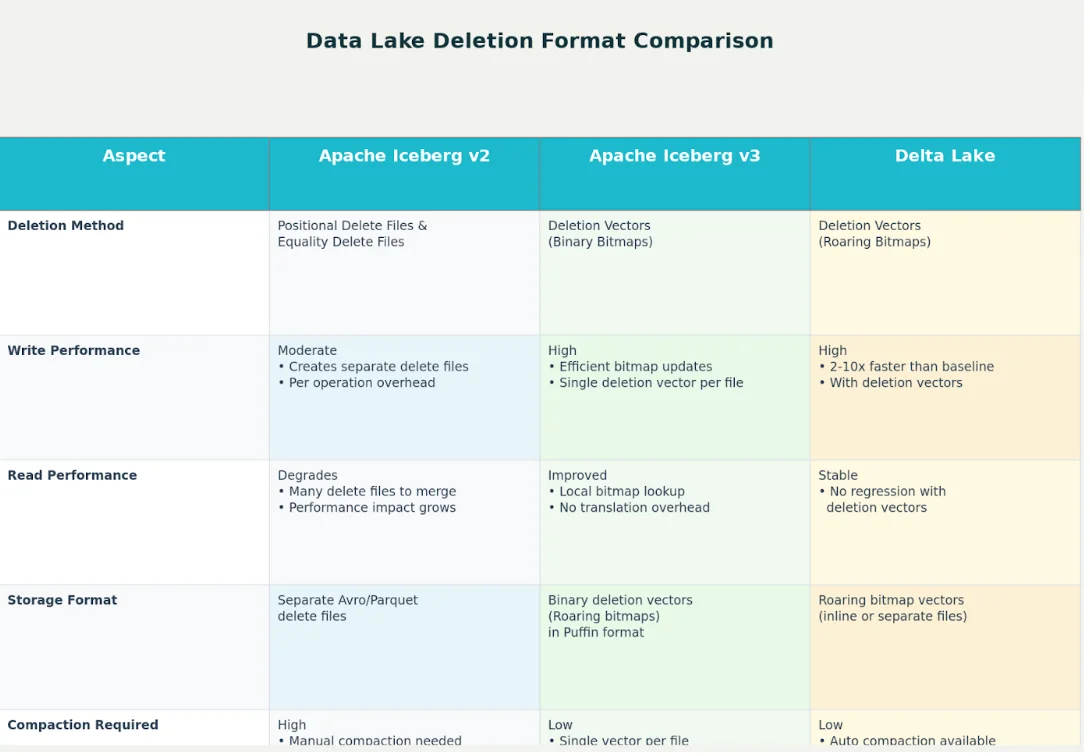Click the "Deletion Vectors (Roaring Bitmaps)" cell
The image size is (1090, 756).
tap(874, 234)
